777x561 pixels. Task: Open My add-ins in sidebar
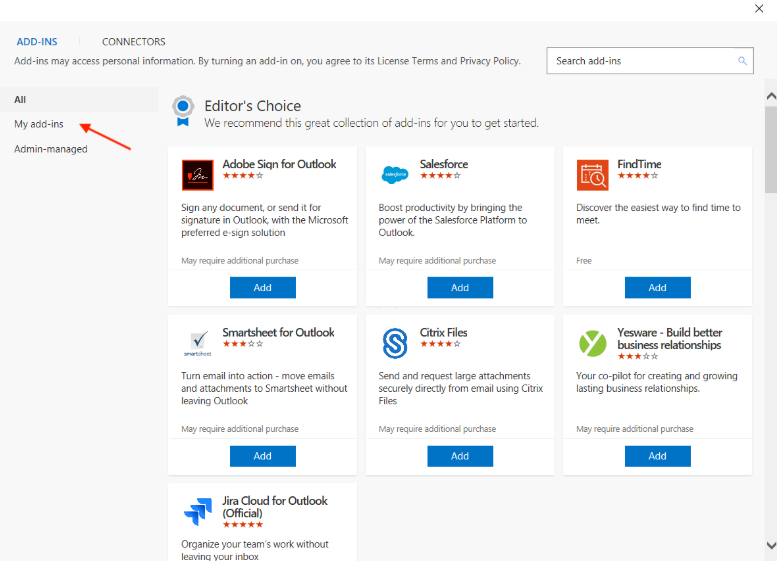pos(39,124)
